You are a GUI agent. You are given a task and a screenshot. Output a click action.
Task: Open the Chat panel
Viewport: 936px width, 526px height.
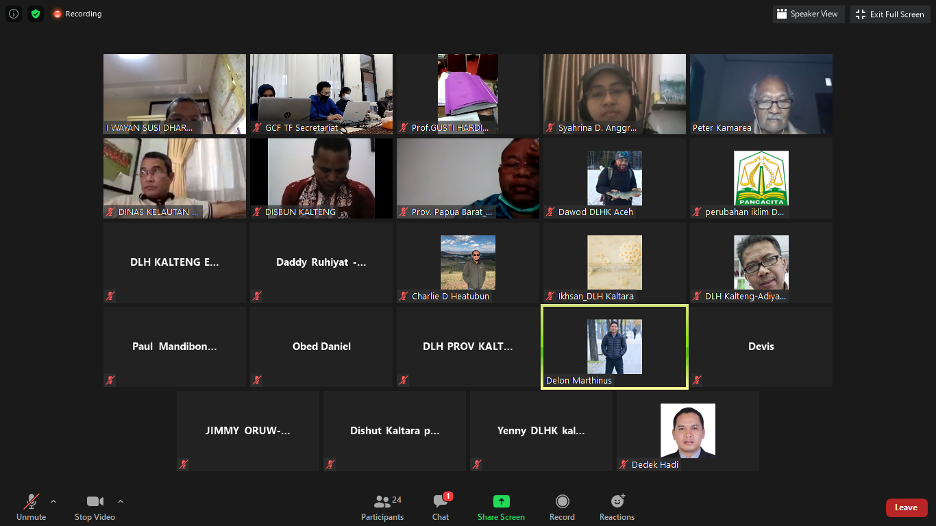[x=440, y=501]
